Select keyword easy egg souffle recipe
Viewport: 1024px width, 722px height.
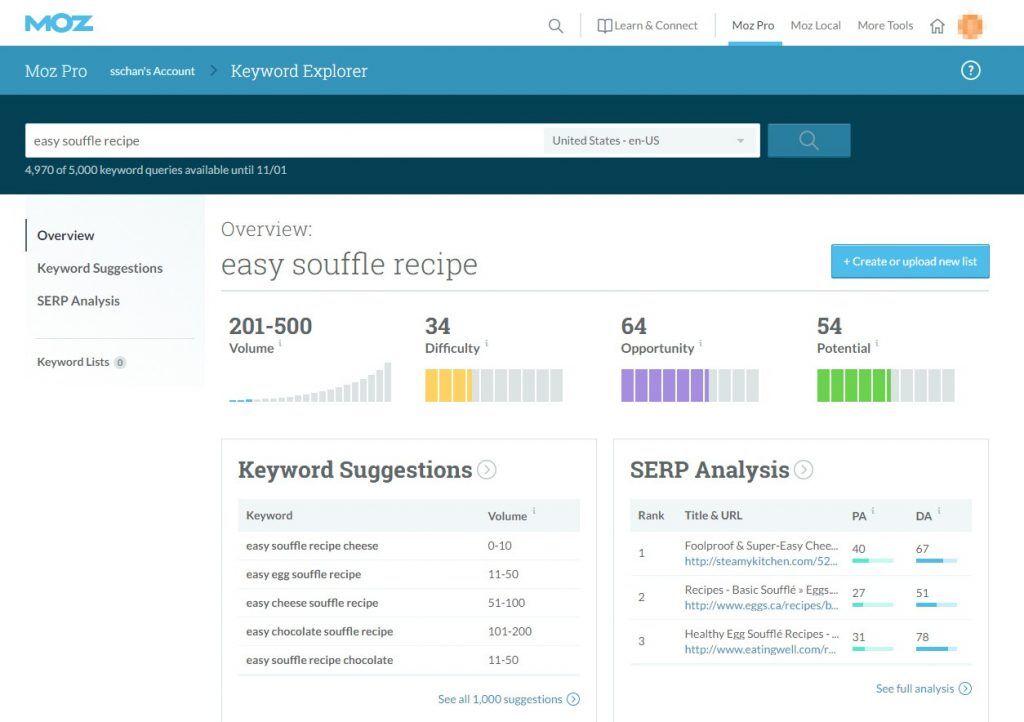(304, 574)
